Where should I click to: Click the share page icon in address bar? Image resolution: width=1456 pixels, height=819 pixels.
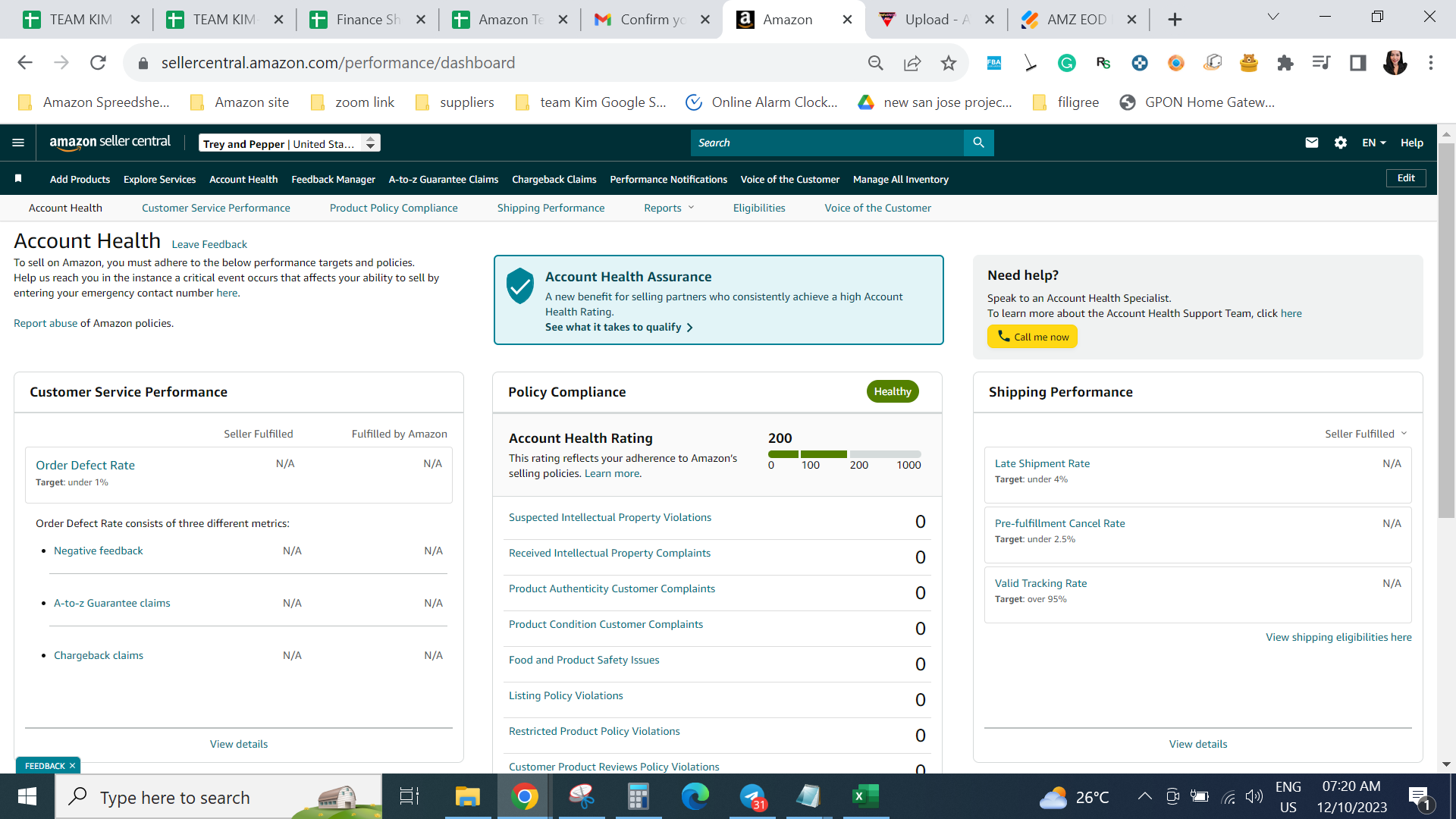tap(912, 63)
